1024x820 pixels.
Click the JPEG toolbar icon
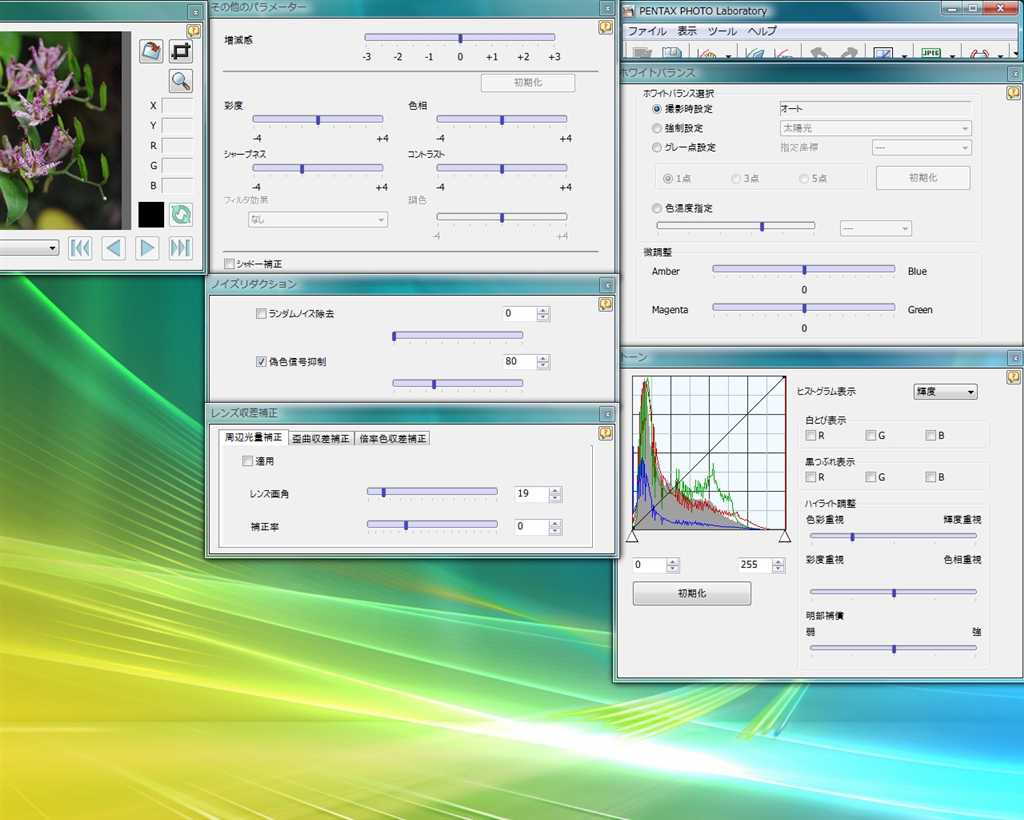tap(931, 53)
